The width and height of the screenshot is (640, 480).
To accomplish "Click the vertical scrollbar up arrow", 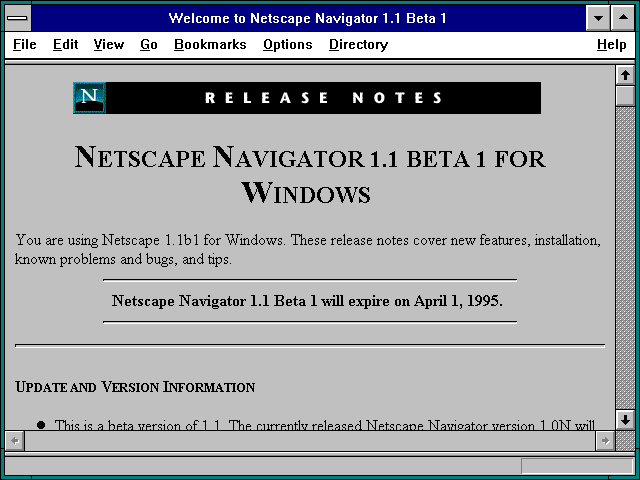I will pyautogui.click(x=625, y=76).
